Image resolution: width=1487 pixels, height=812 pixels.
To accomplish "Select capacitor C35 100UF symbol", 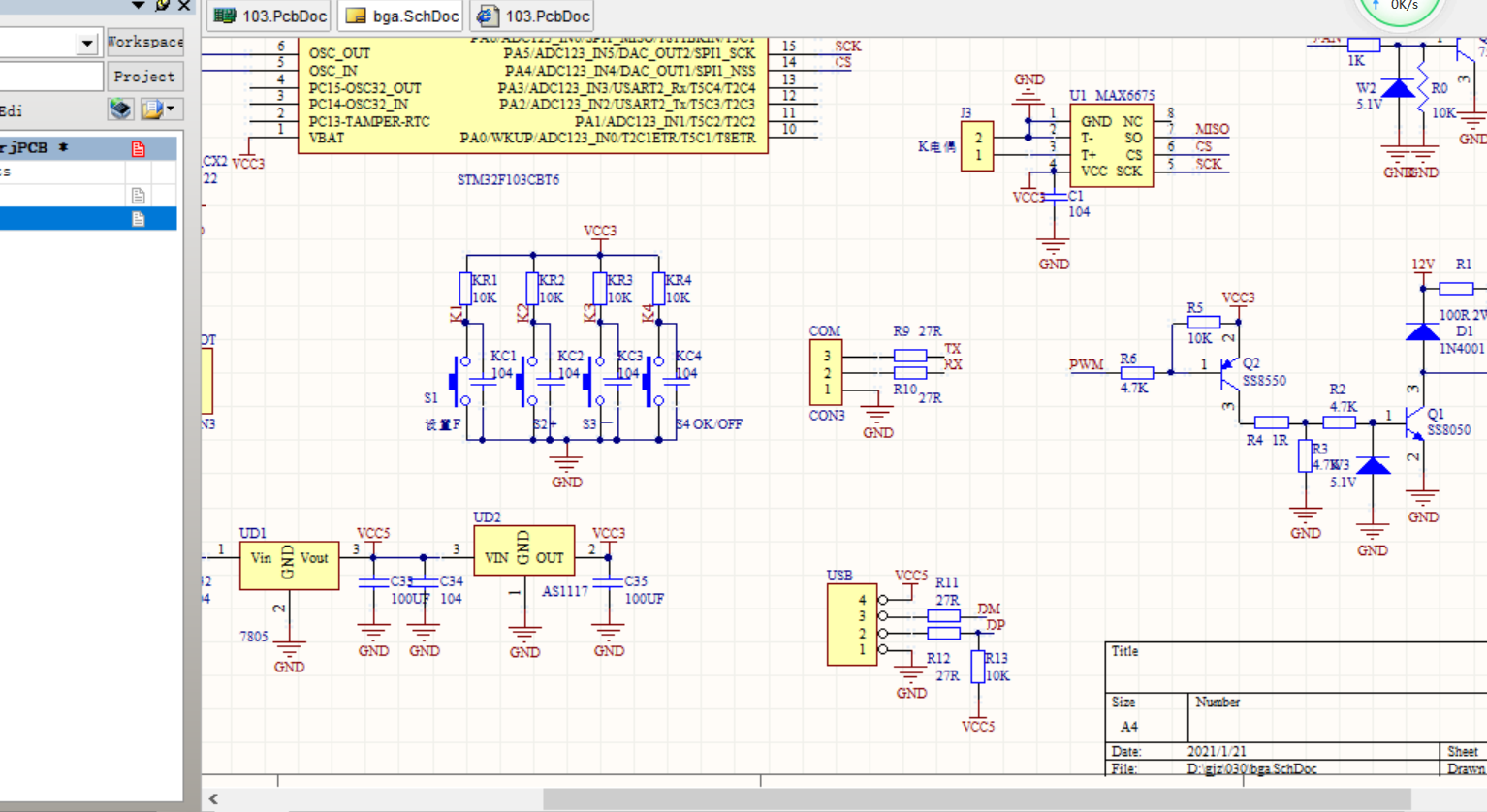I will coord(608,582).
